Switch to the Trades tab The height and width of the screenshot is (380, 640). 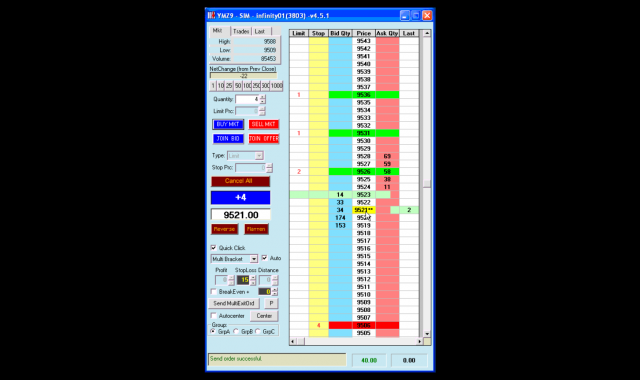tap(241, 31)
